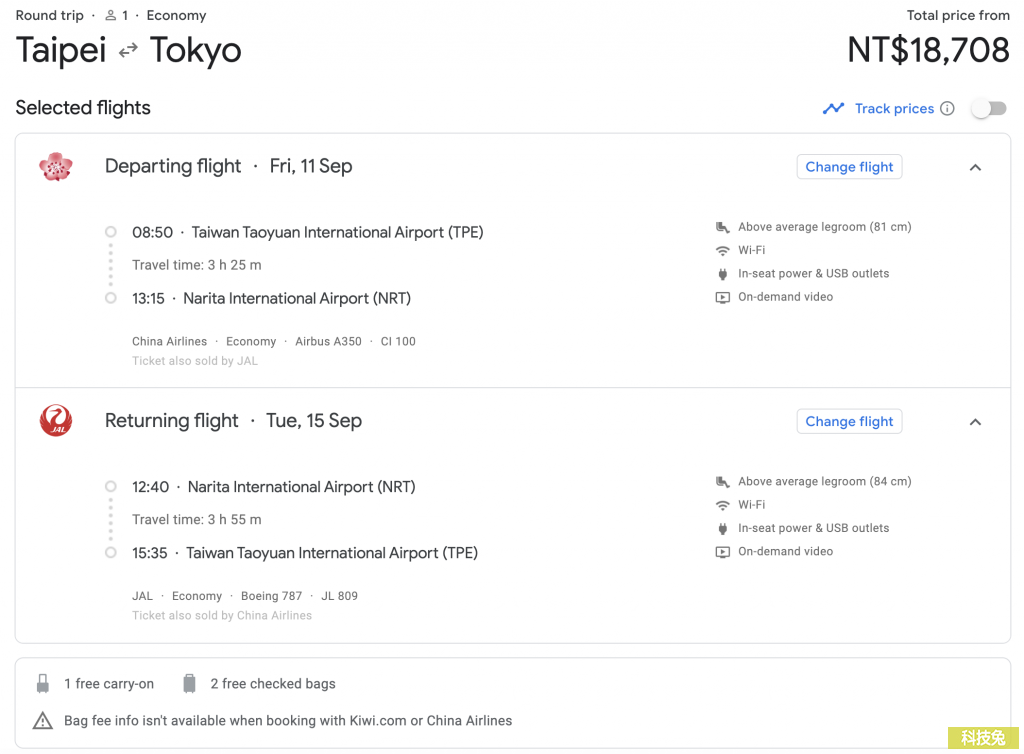Click the CI 100 flight number

[x=398, y=341]
